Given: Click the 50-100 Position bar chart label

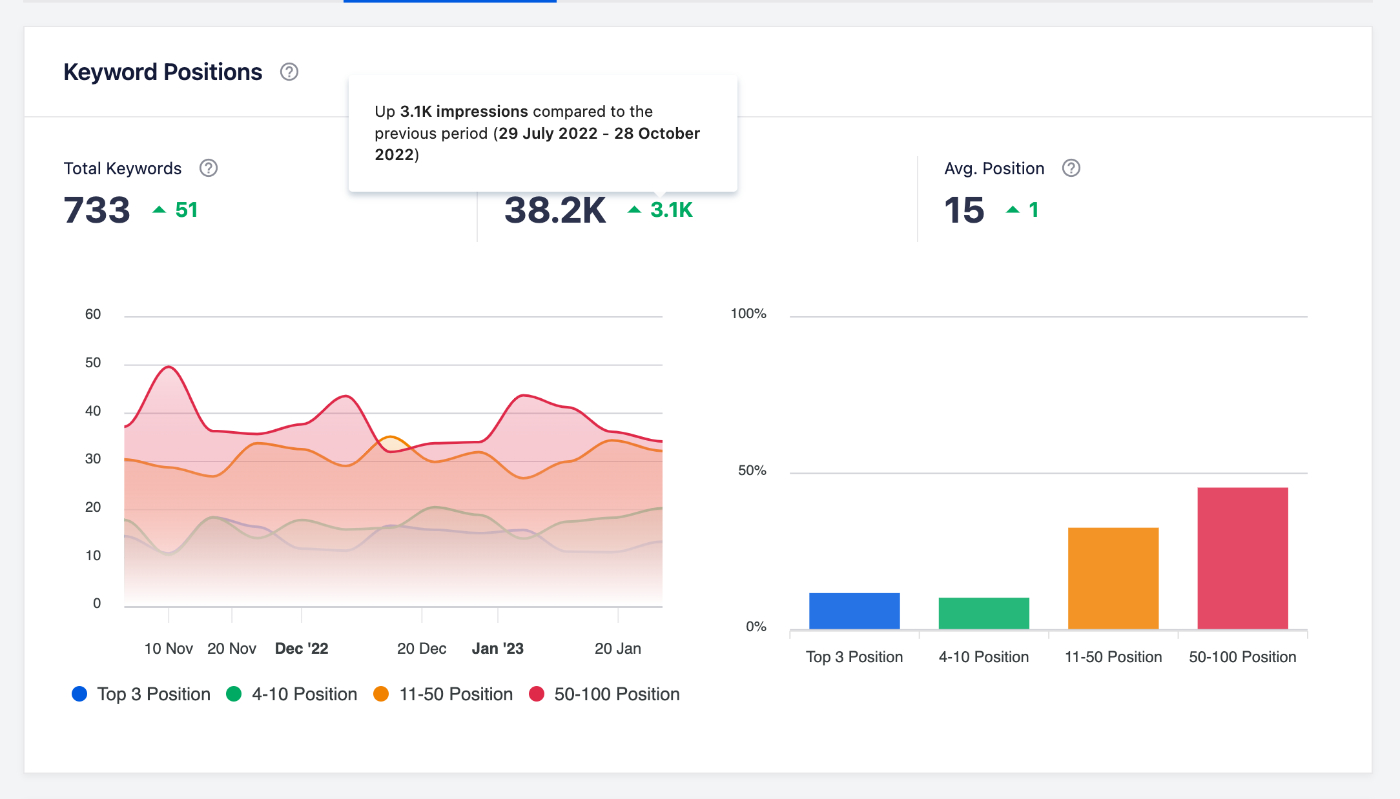Looking at the screenshot, I should coord(1243,657).
